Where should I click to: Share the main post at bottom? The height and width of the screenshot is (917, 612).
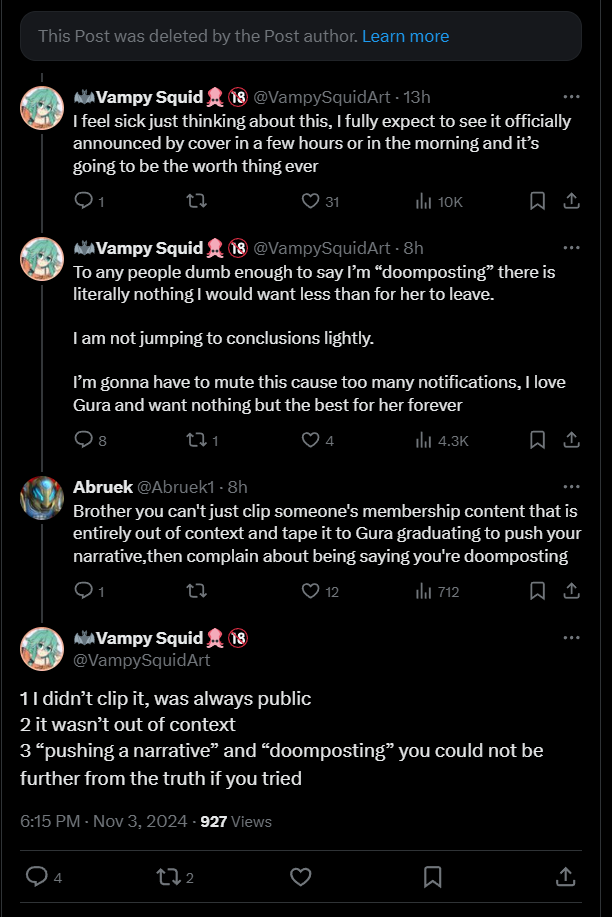pyautogui.click(x=564, y=877)
